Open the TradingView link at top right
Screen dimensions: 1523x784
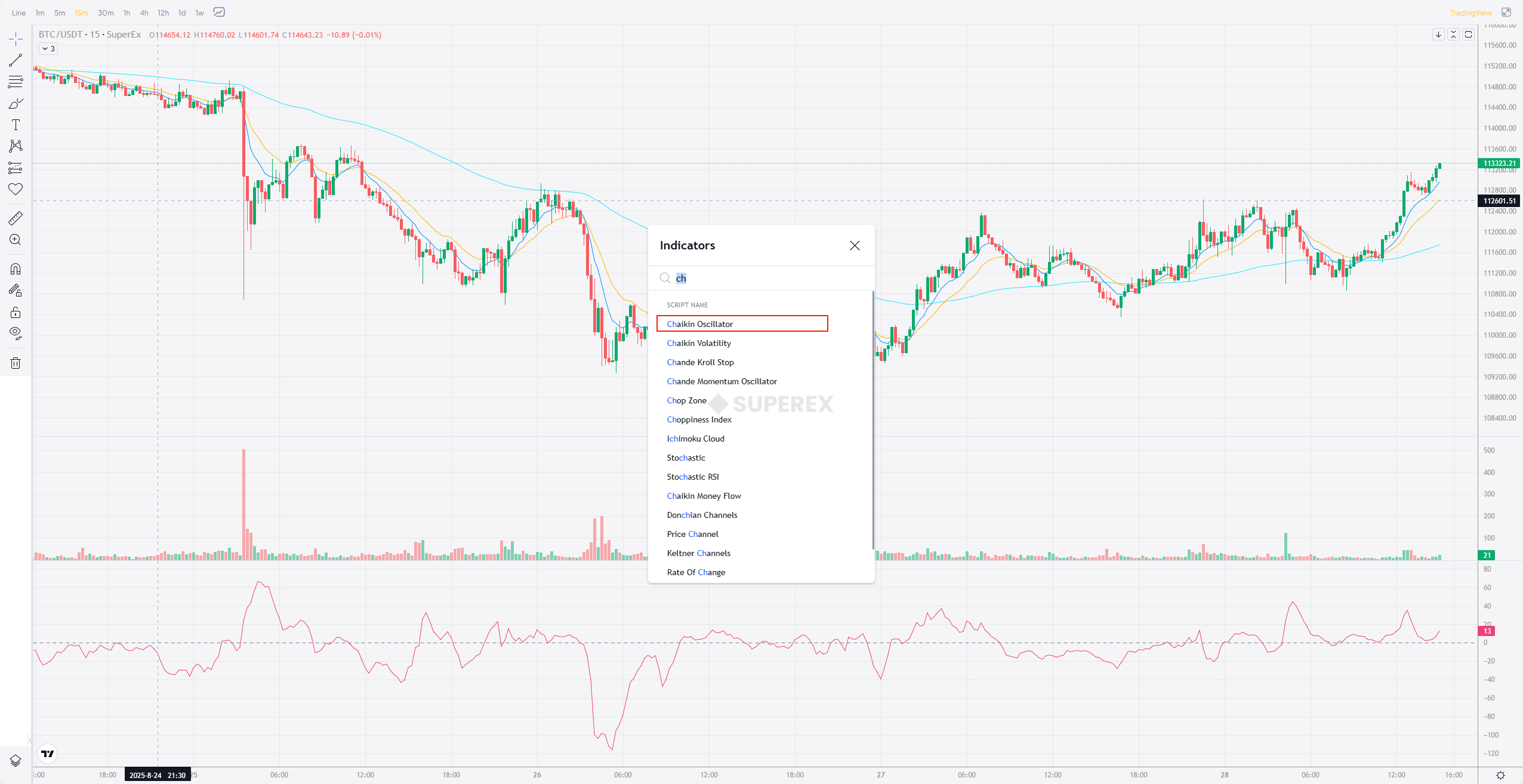tap(1470, 13)
